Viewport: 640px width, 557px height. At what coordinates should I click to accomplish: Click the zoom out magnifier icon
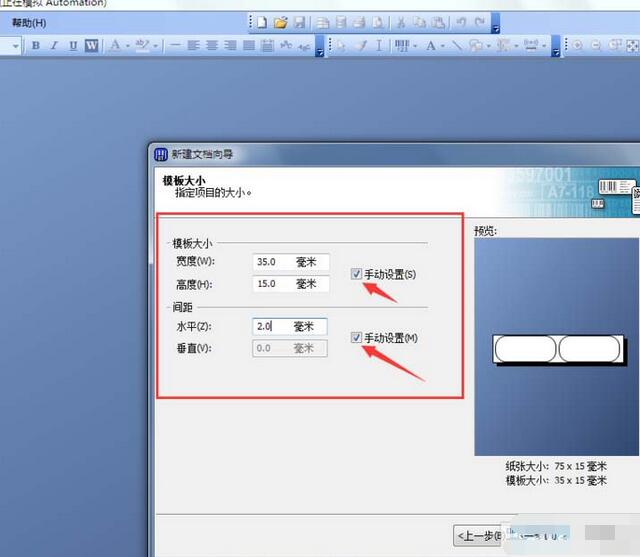(x=596, y=45)
